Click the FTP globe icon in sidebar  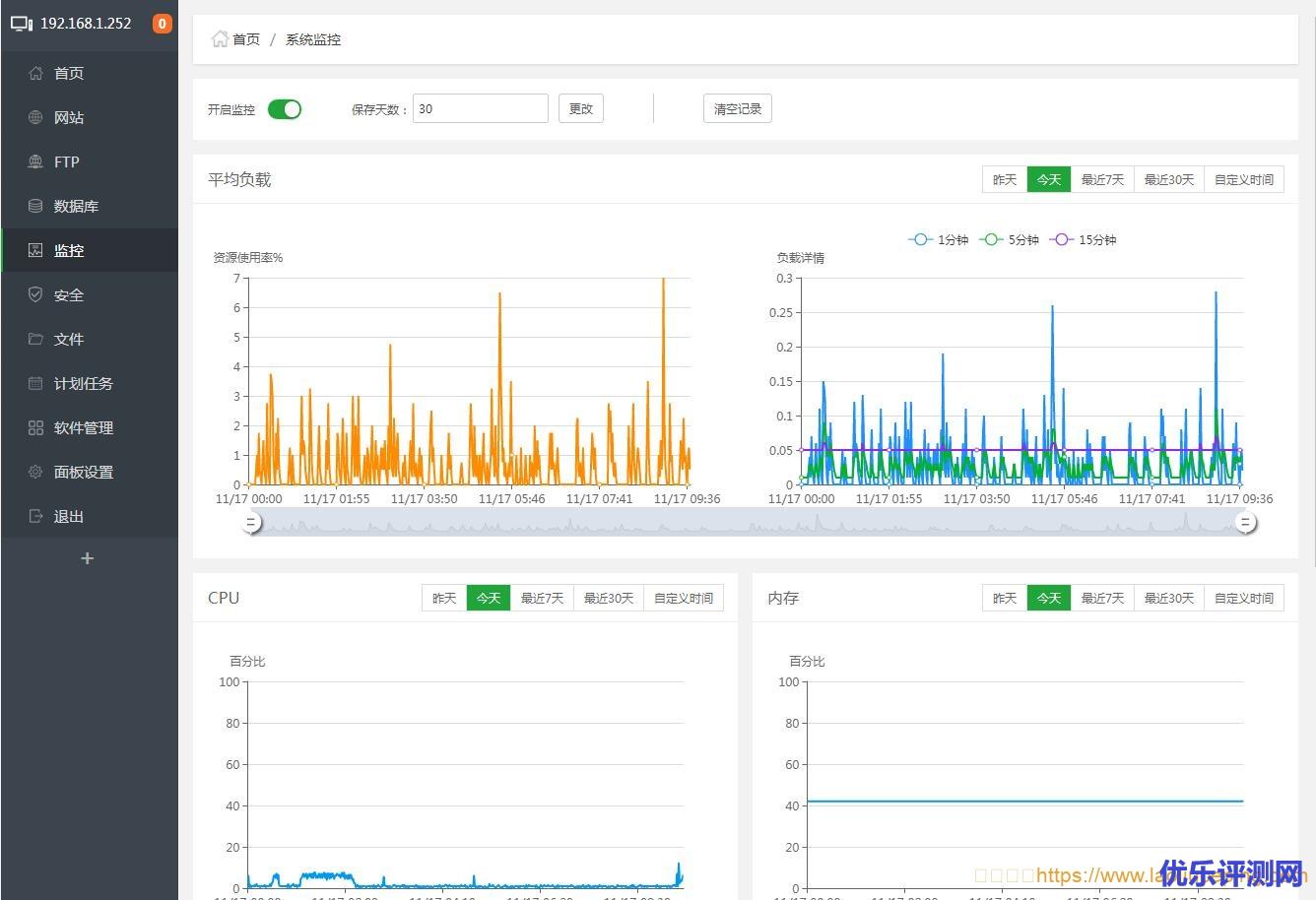[35, 161]
